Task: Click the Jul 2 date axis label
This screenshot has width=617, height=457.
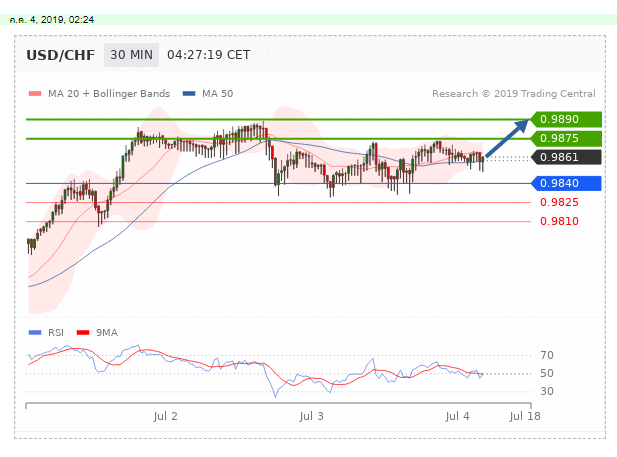Action: pos(165,416)
